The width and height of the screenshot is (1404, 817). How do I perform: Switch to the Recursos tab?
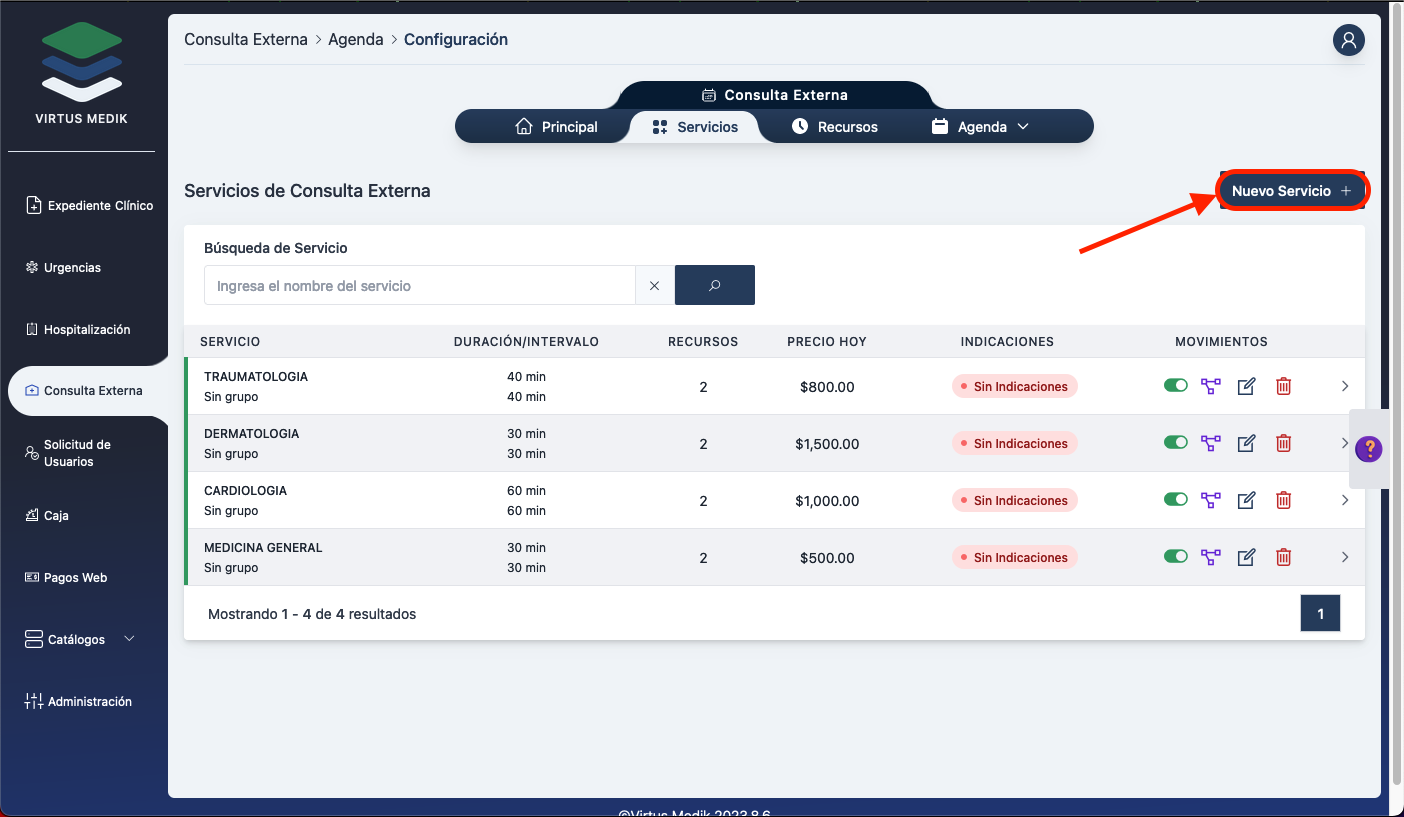coord(834,127)
